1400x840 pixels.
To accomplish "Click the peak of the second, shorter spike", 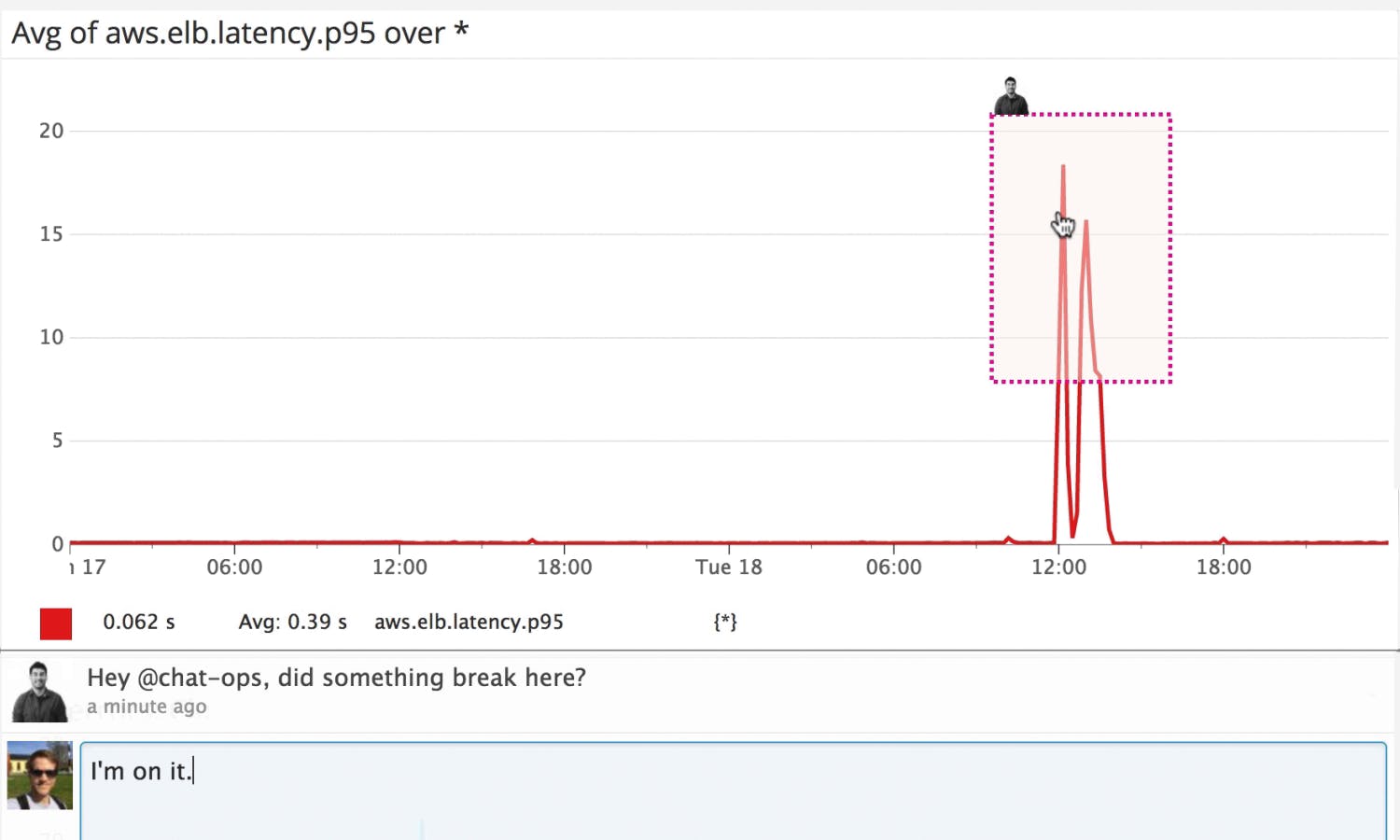I will [1086, 221].
